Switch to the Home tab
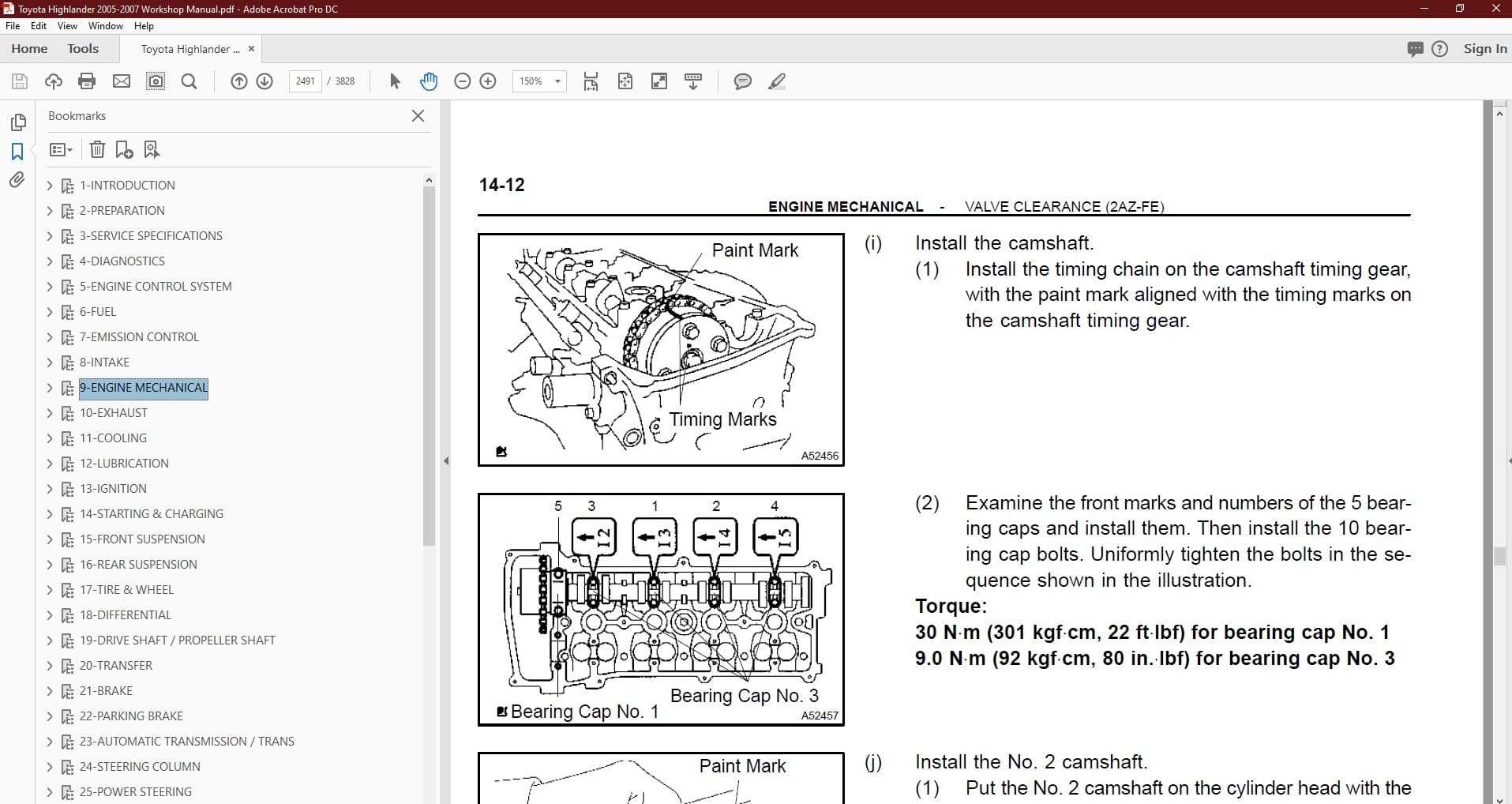The height and width of the screenshot is (804, 1512). [29, 49]
